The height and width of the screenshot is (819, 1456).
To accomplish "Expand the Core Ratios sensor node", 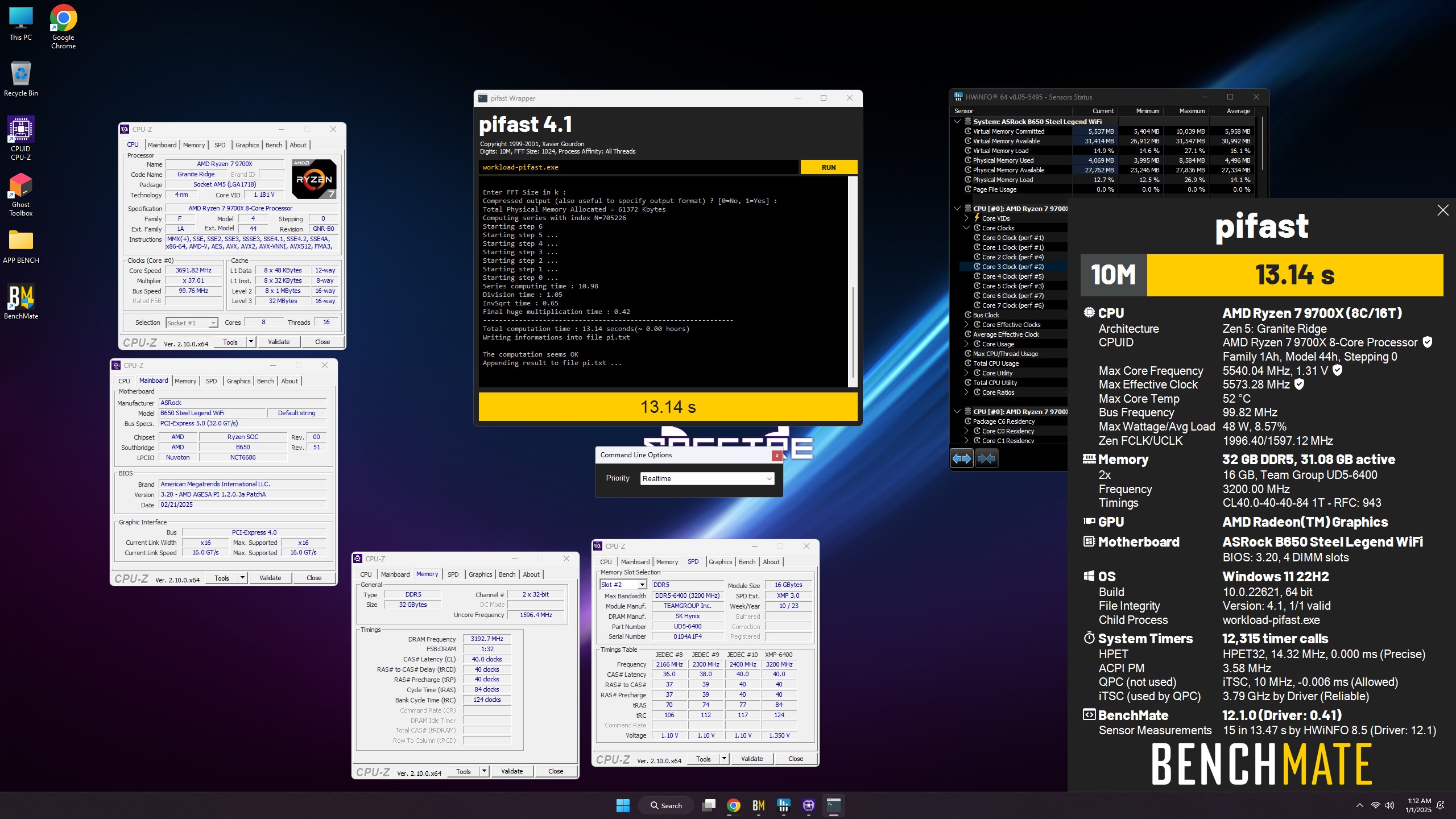I will coord(966,392).
